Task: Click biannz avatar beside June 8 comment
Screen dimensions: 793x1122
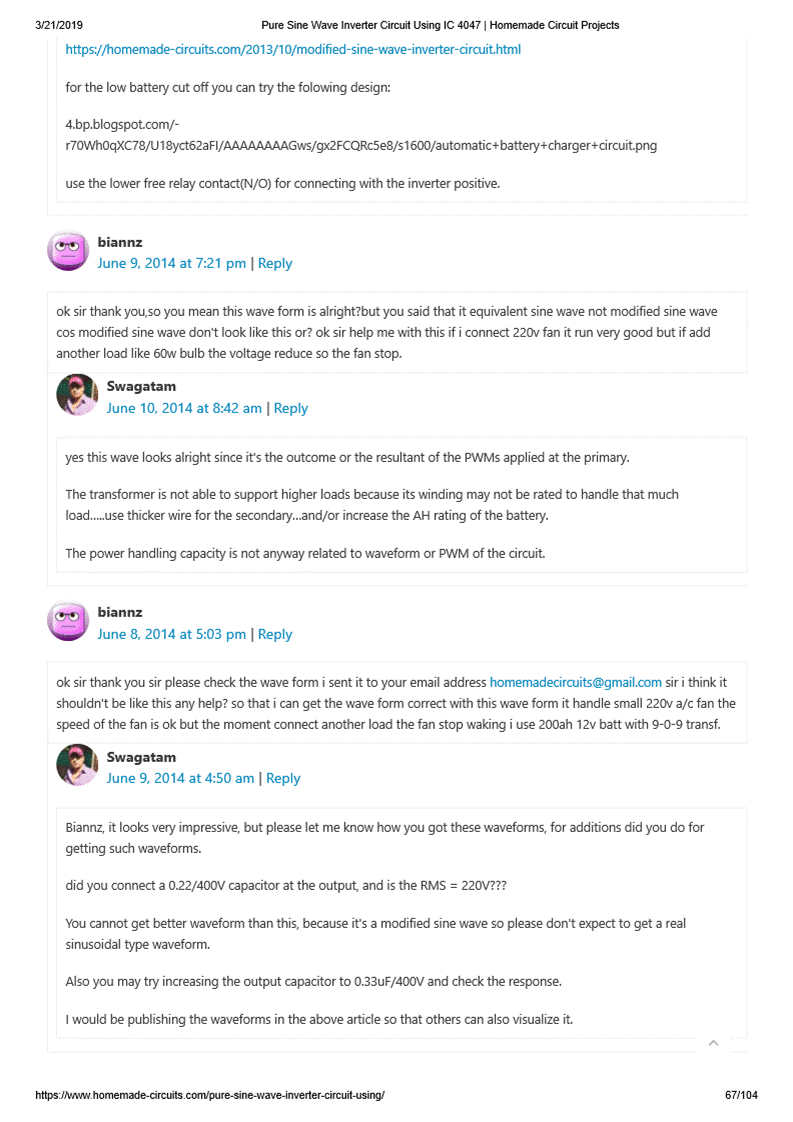Action: click(x=68, y=621)
